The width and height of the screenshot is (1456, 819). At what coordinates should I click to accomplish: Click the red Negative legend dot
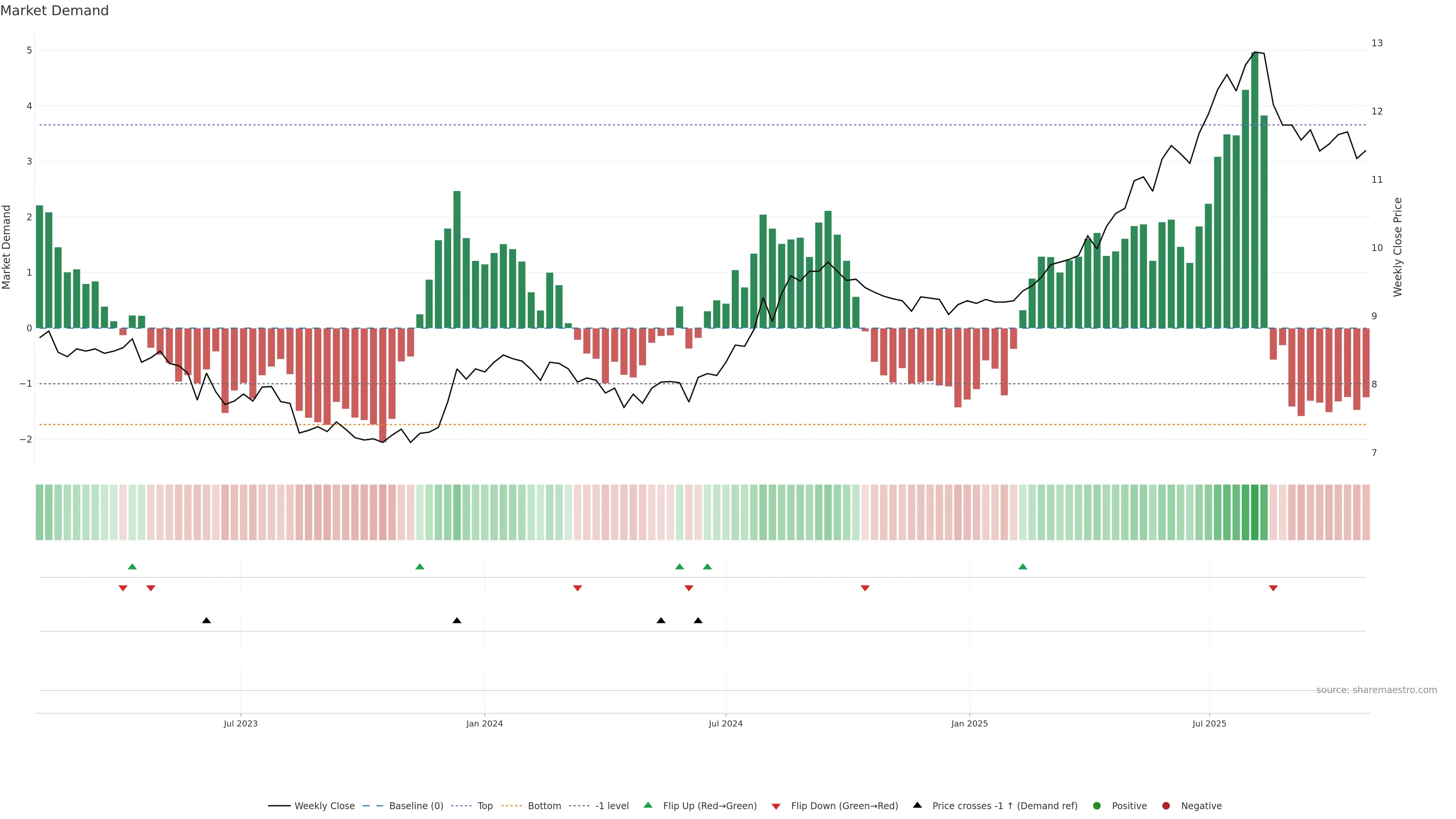pos(1166,806)
